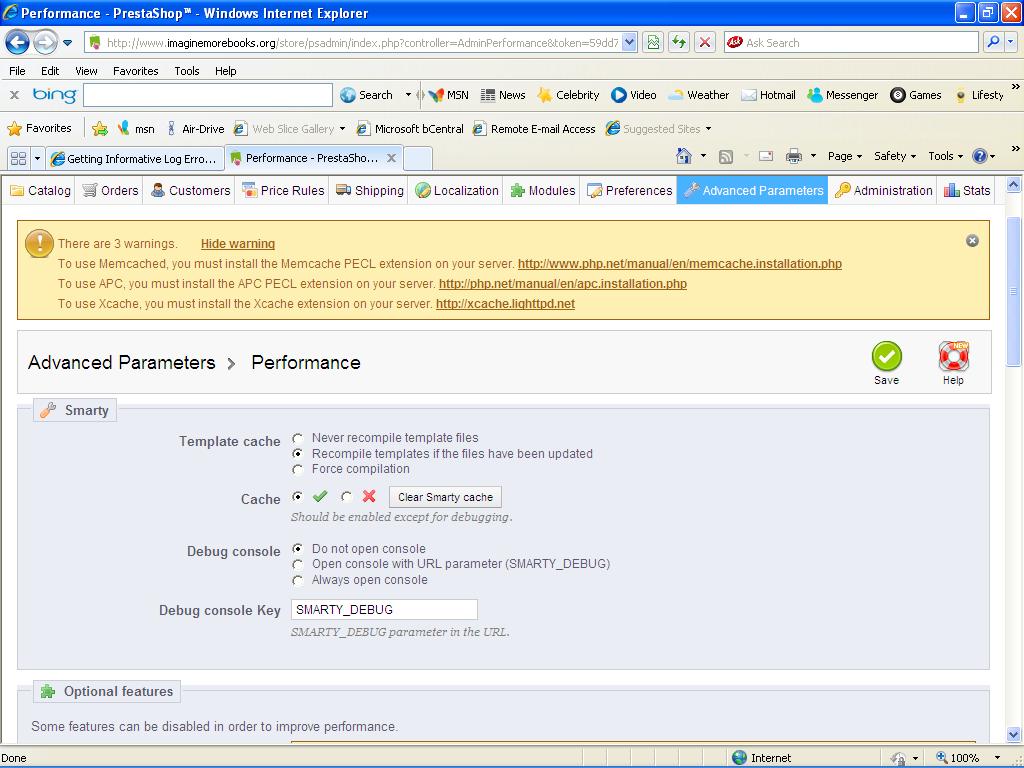Open the xcache.lighttpd.net link

point(505,304)
